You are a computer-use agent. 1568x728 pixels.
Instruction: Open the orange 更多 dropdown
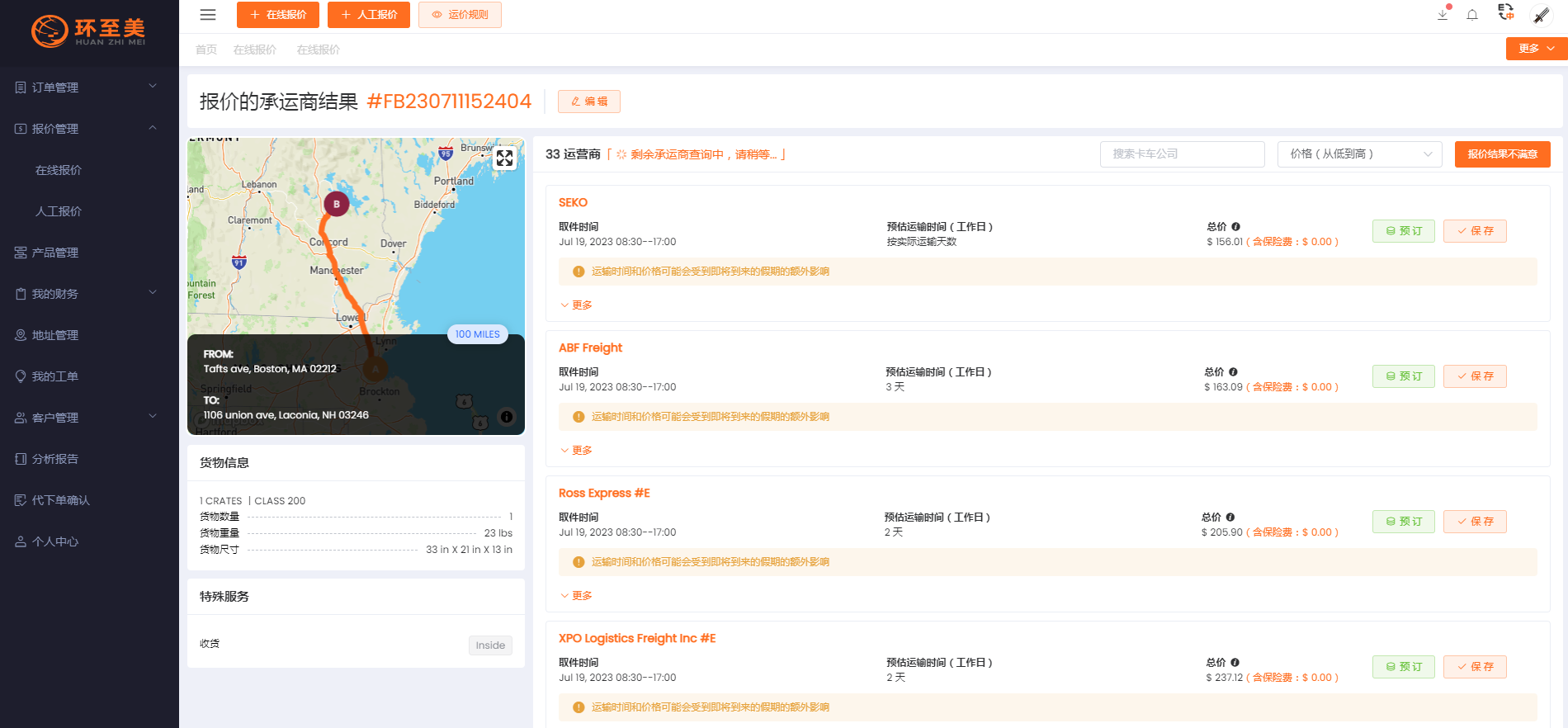(1536, 49)
